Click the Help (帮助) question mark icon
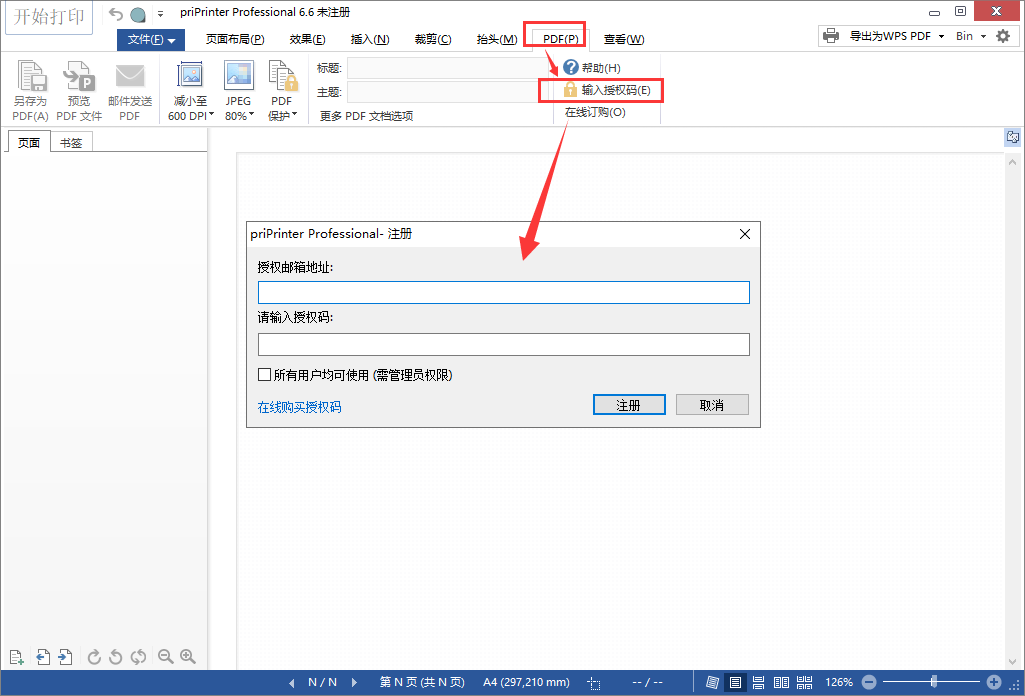1025x696 pixels. [571, 67]
